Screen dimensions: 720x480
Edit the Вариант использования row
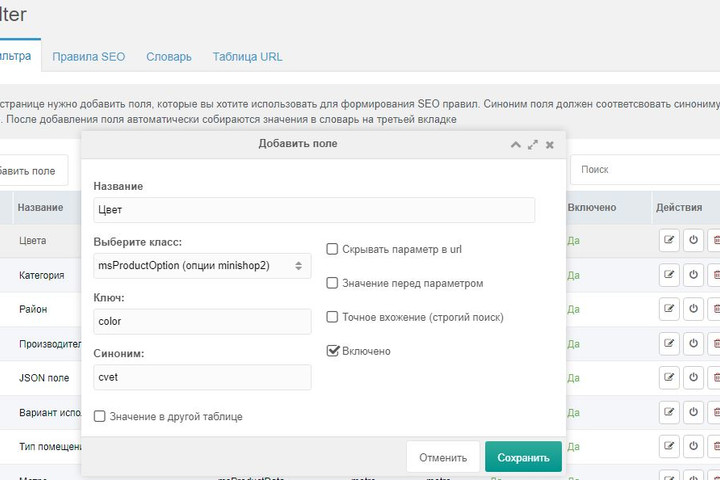pos(669,412)
